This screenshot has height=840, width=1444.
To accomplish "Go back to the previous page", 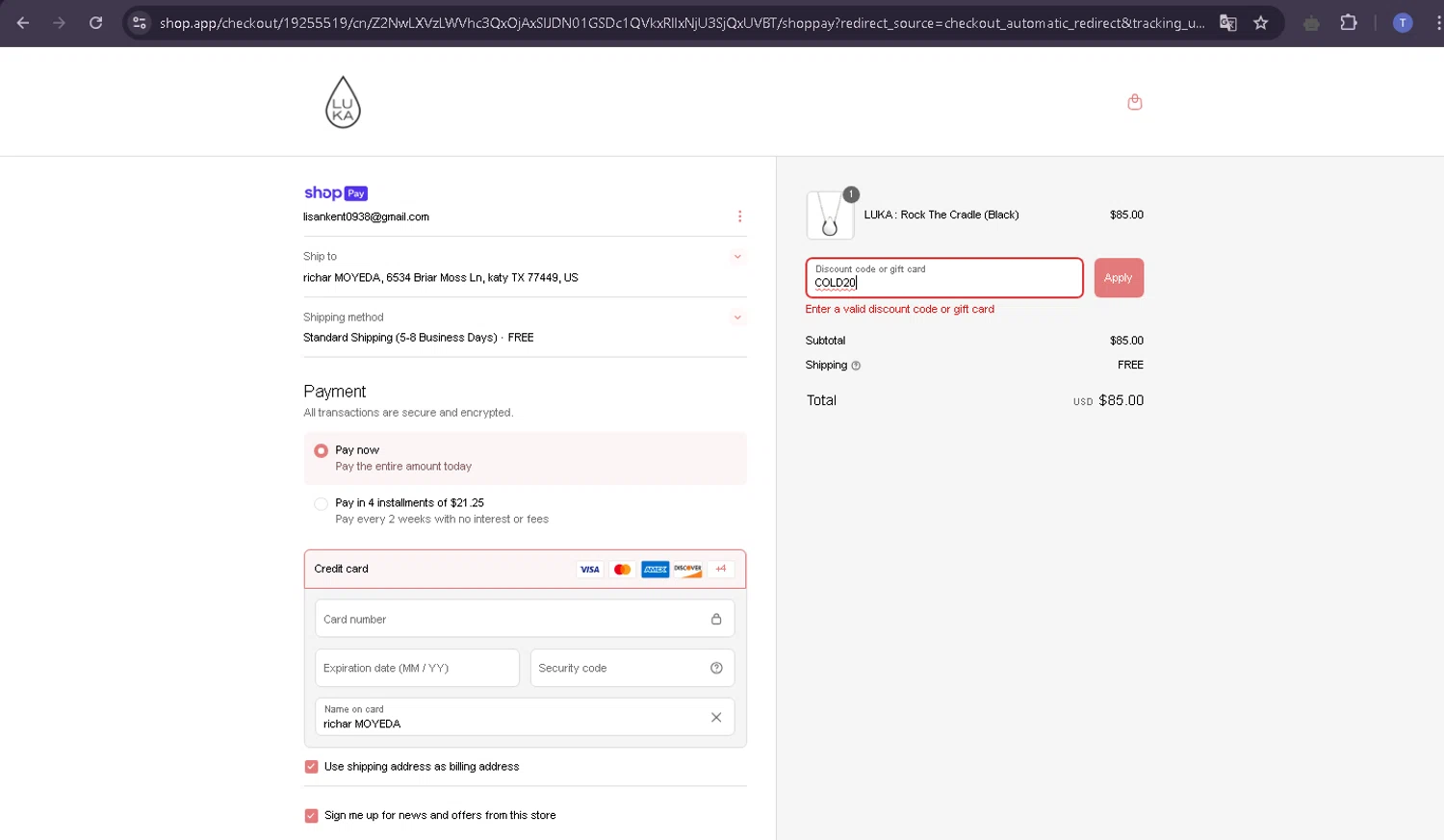I will [23, 23].
